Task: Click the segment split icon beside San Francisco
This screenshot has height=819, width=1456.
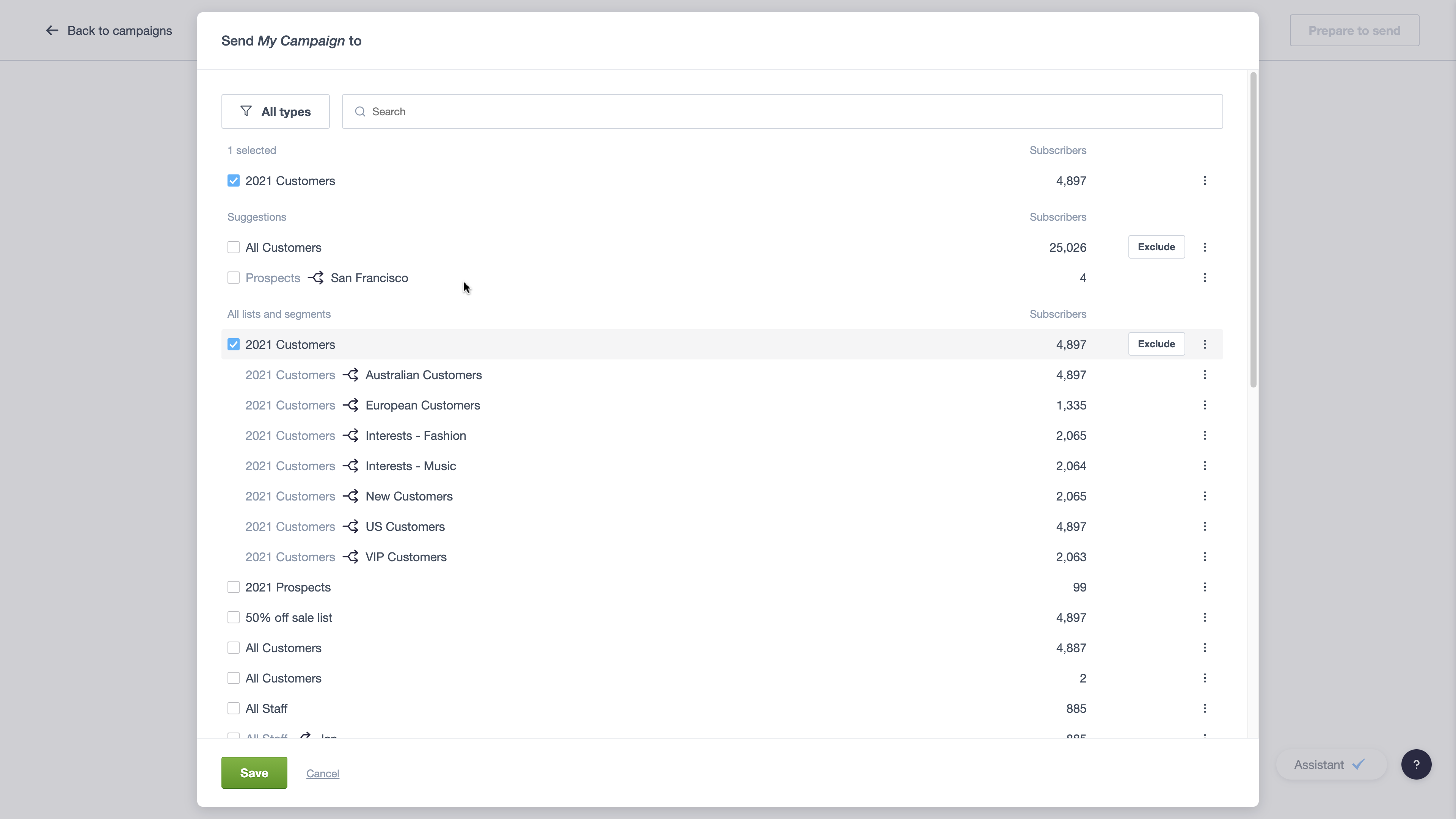Action: point(316,278)
